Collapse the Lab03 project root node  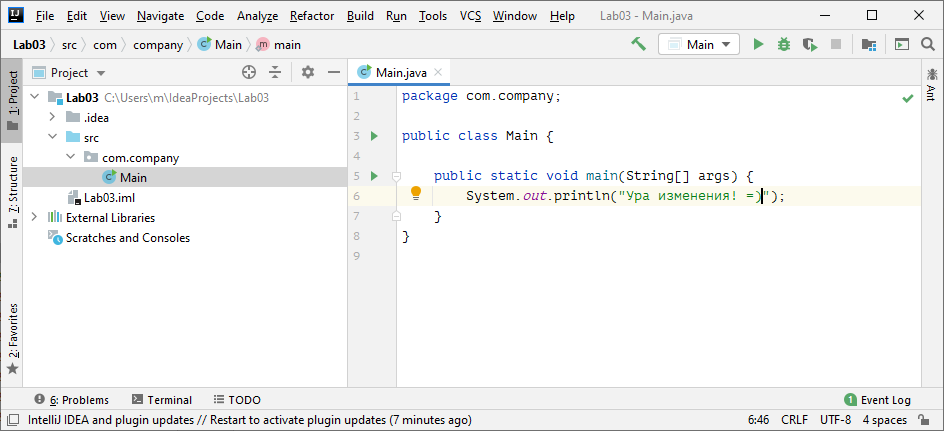pos(34,97)
